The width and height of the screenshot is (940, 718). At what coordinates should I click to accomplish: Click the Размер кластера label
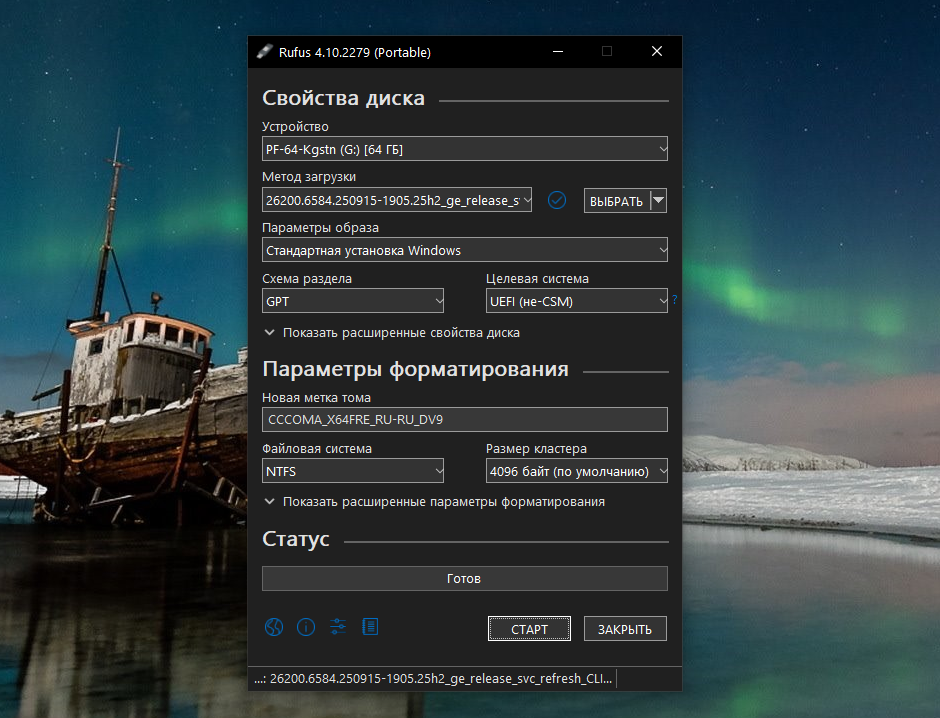click(x=537, y=448)
